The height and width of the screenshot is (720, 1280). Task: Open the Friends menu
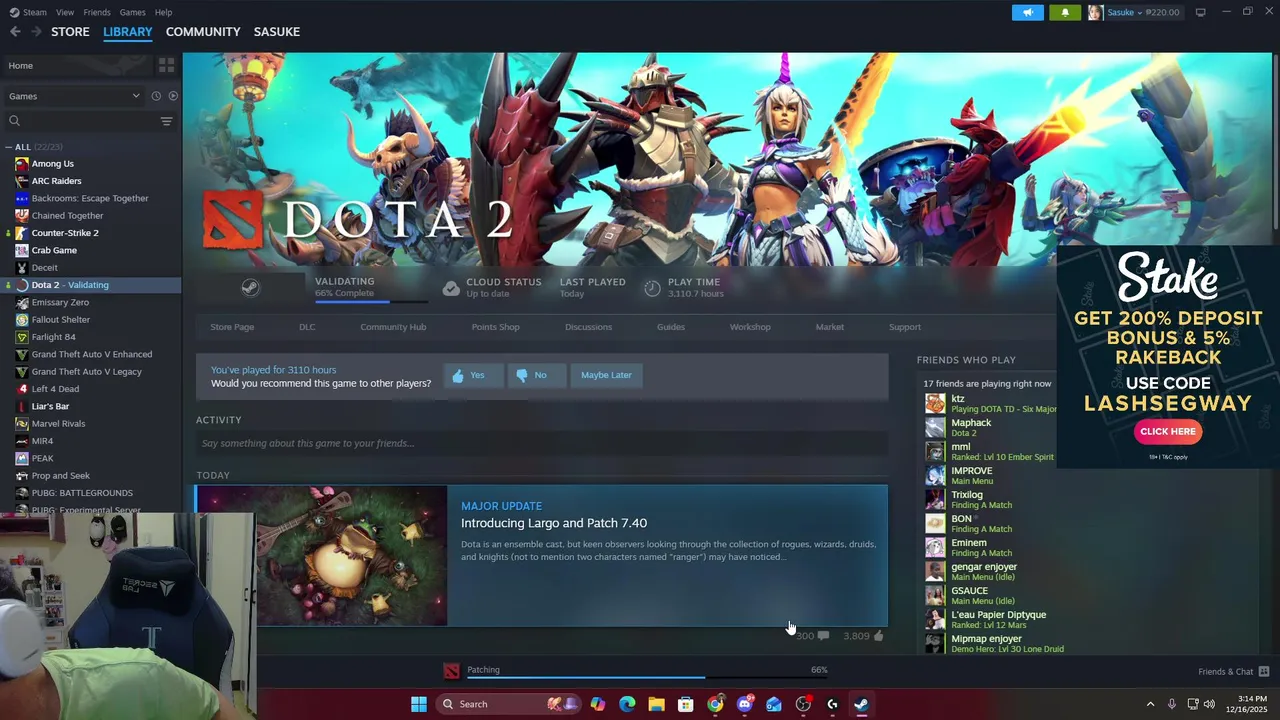(97, 12)
